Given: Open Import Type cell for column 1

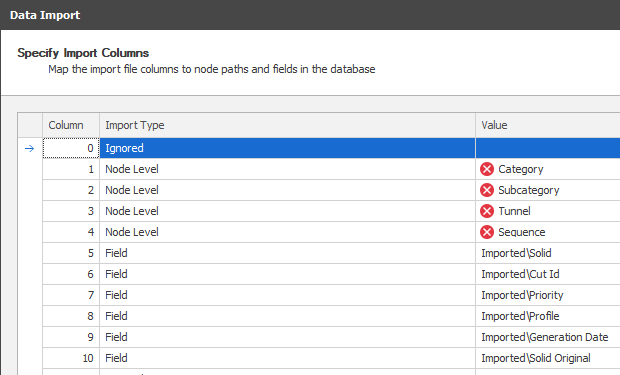Looking at the screenshot, I should coord(287,169).
